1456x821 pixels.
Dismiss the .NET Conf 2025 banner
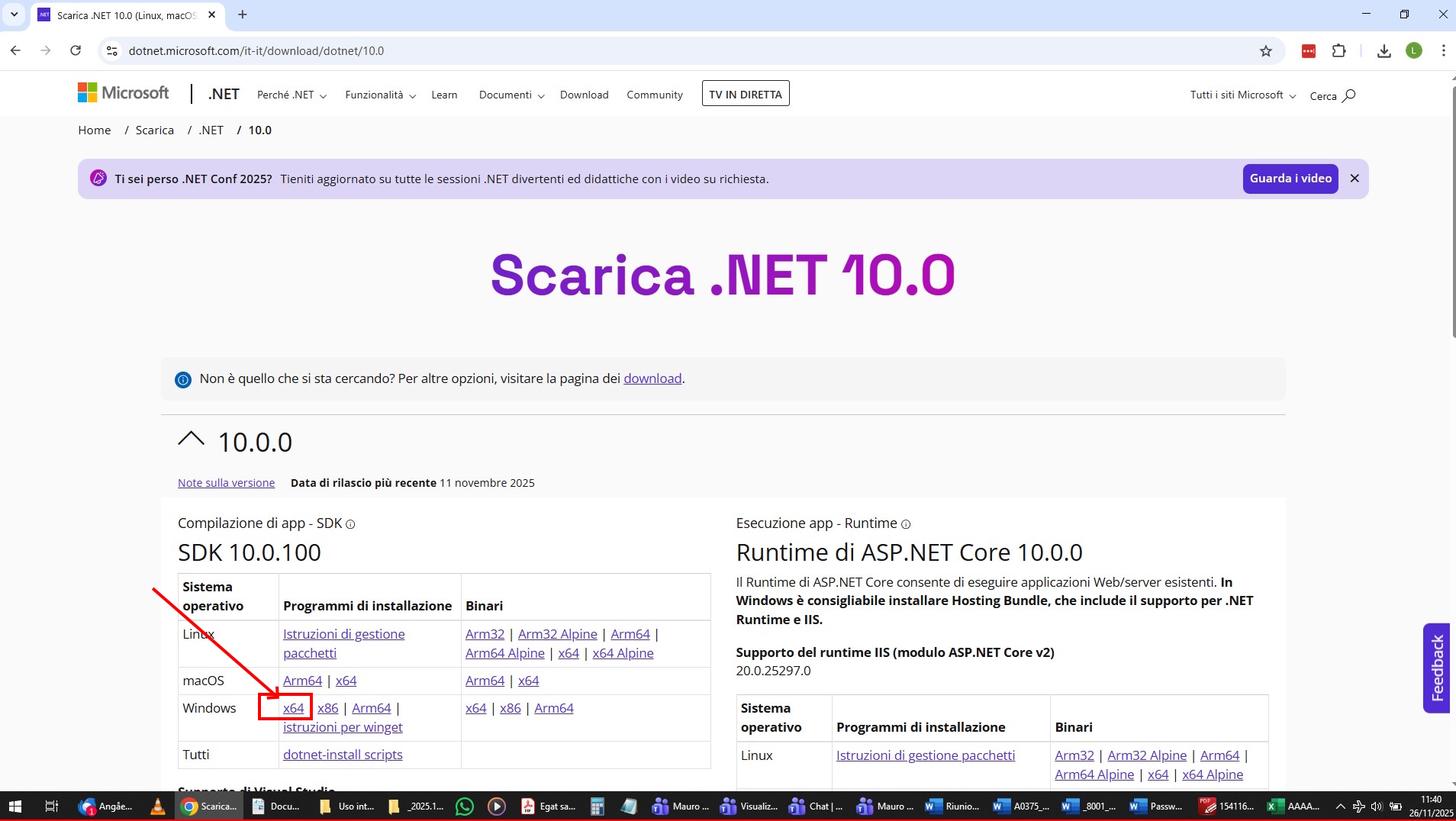tap(1355, 179)
